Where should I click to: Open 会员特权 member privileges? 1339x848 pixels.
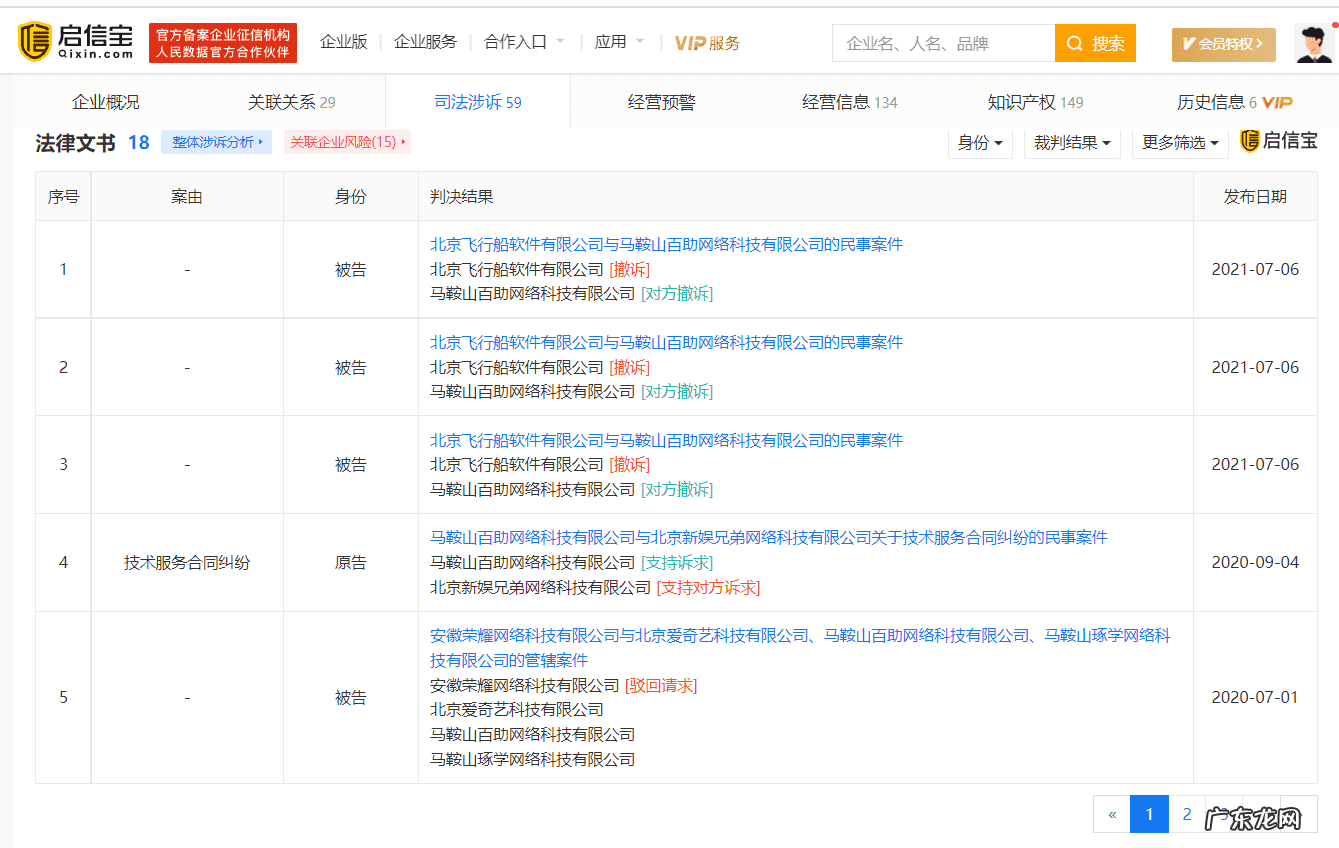point(1222,44)
